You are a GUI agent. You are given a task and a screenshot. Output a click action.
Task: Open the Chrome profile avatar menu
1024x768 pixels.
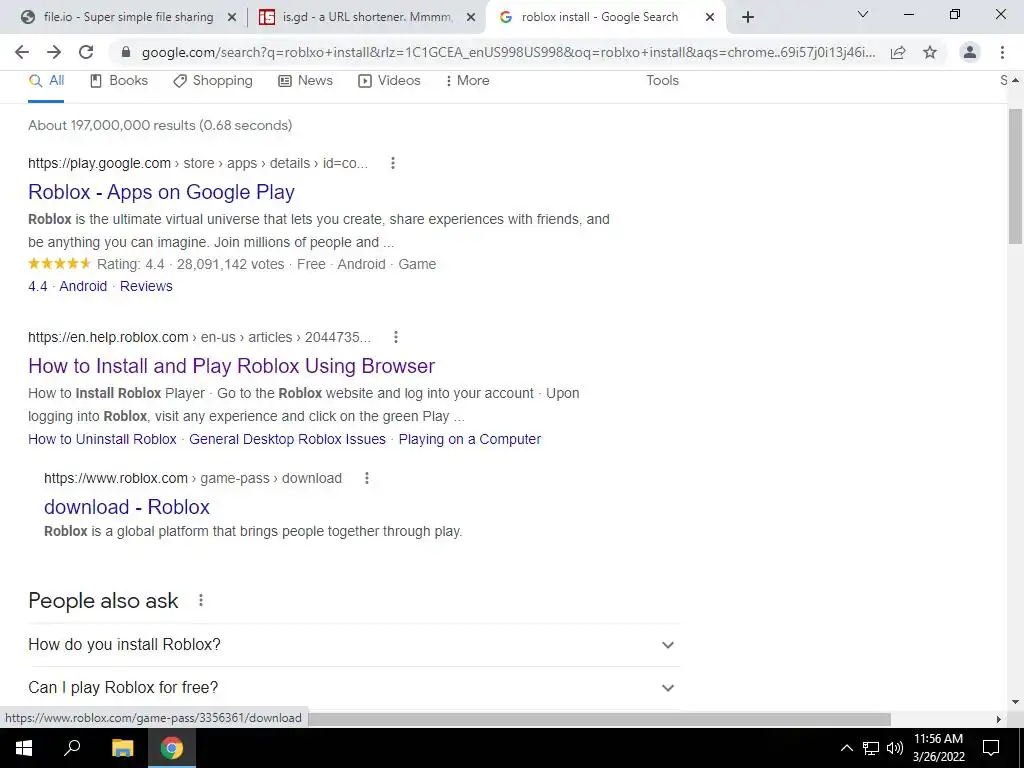coord(970,52)
